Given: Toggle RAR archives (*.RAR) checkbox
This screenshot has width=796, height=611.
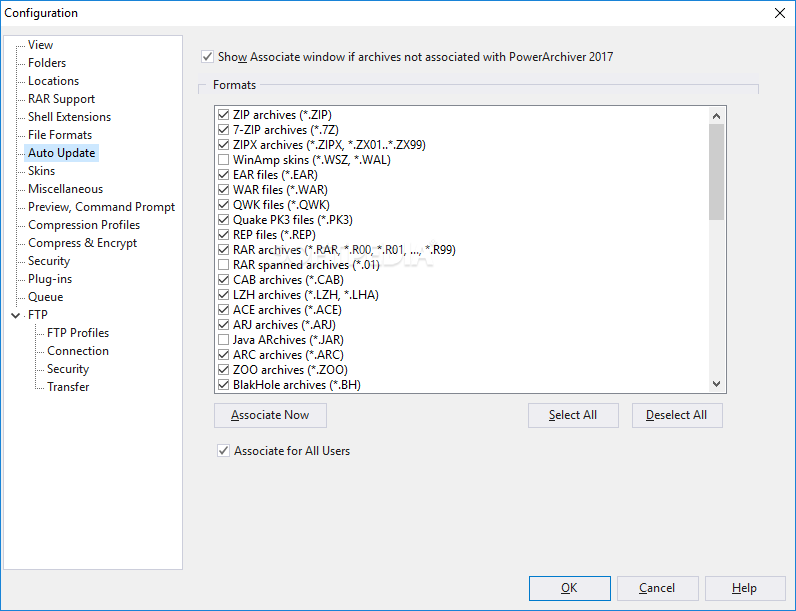Looking at the screenshot, I should coord(223,250).
